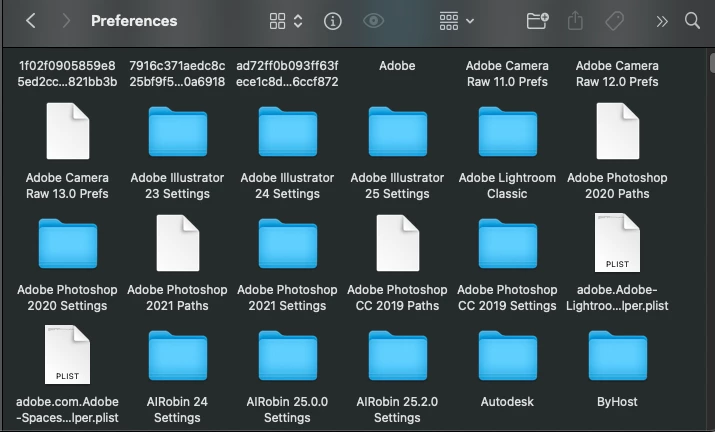Open Adobe Illustrator 23 Settings folder
The height and width of the screenshot is (432, 715).
[x=178, y=131]
